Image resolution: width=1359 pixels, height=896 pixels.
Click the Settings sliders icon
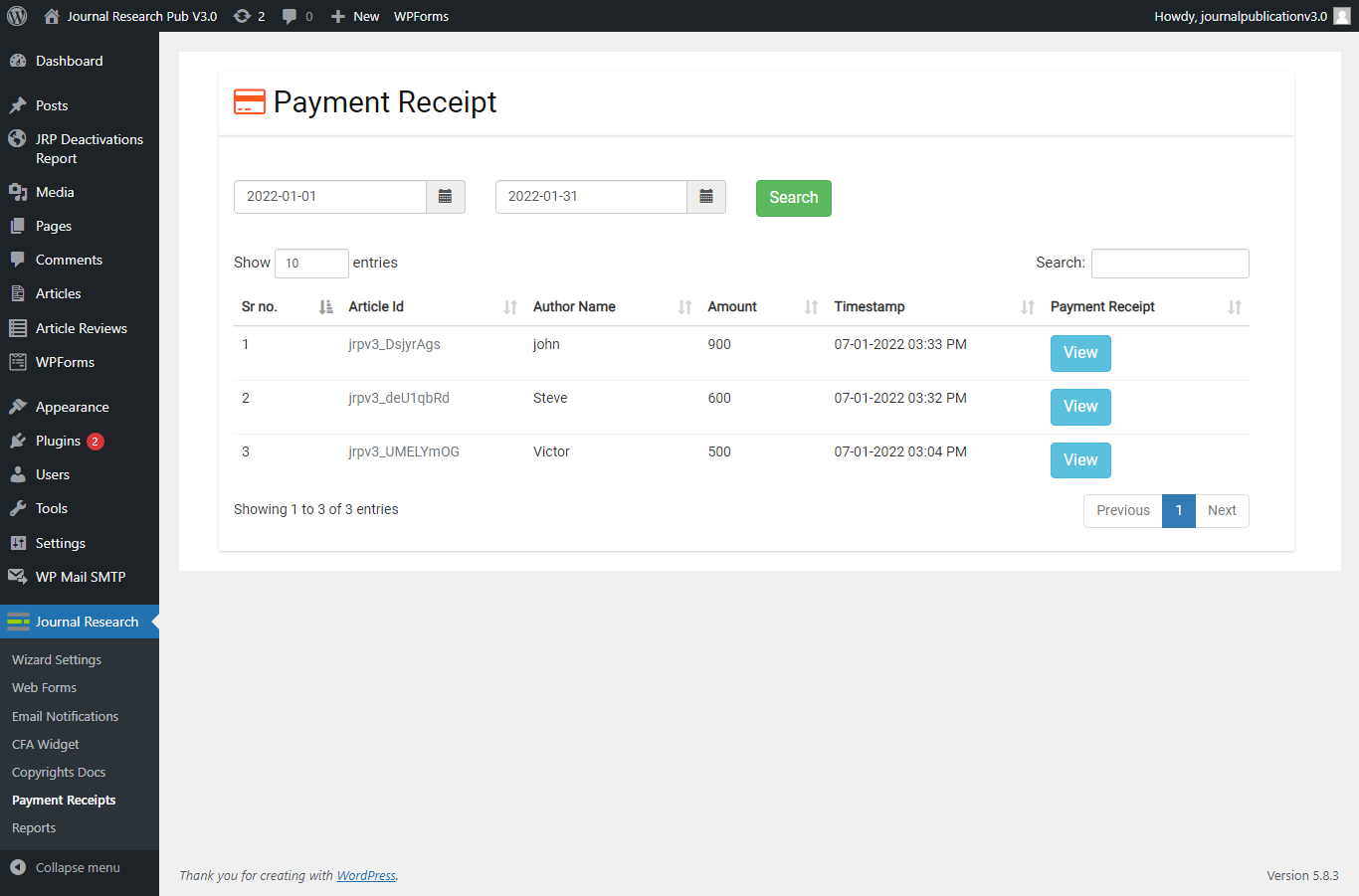pos(18,543)
